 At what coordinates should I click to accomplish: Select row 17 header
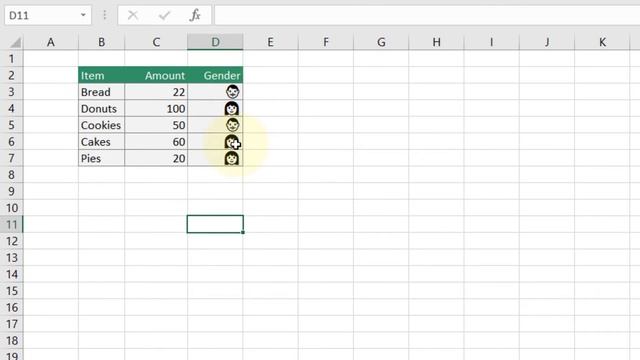11,324
